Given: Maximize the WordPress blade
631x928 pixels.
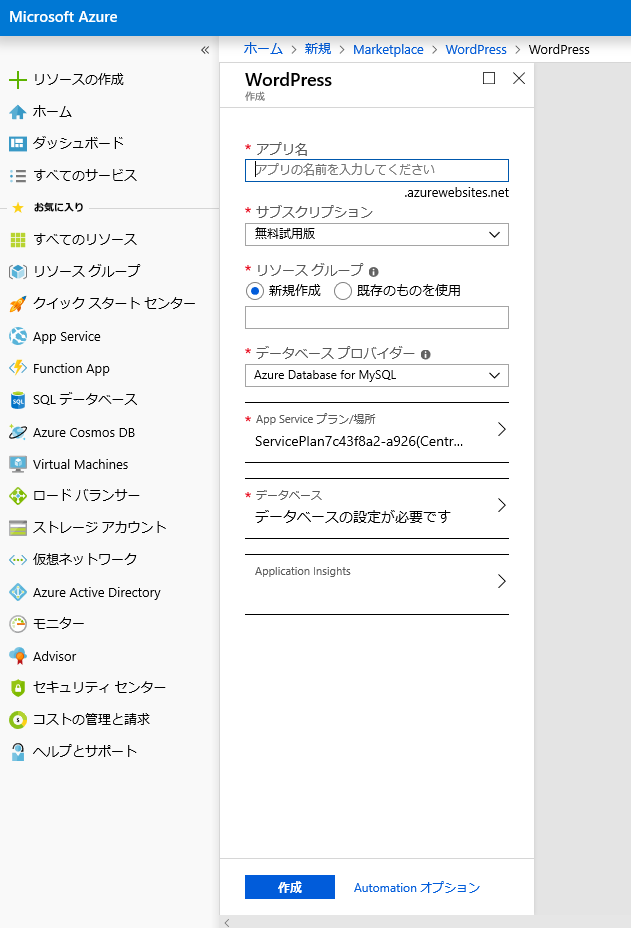Looking at the screenshot, I should 489,78.
